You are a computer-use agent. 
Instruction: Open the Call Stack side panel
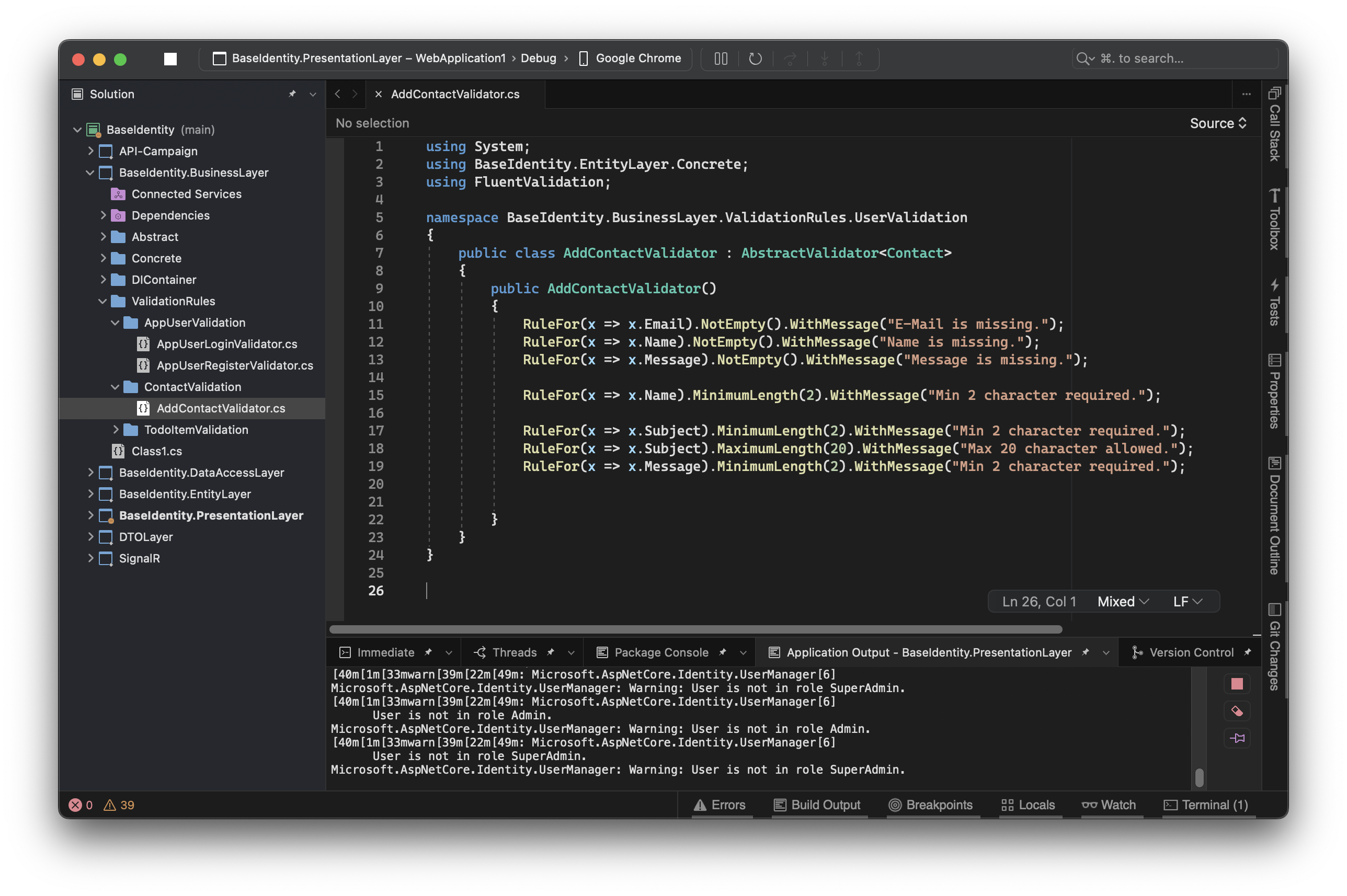(1274, 124)
